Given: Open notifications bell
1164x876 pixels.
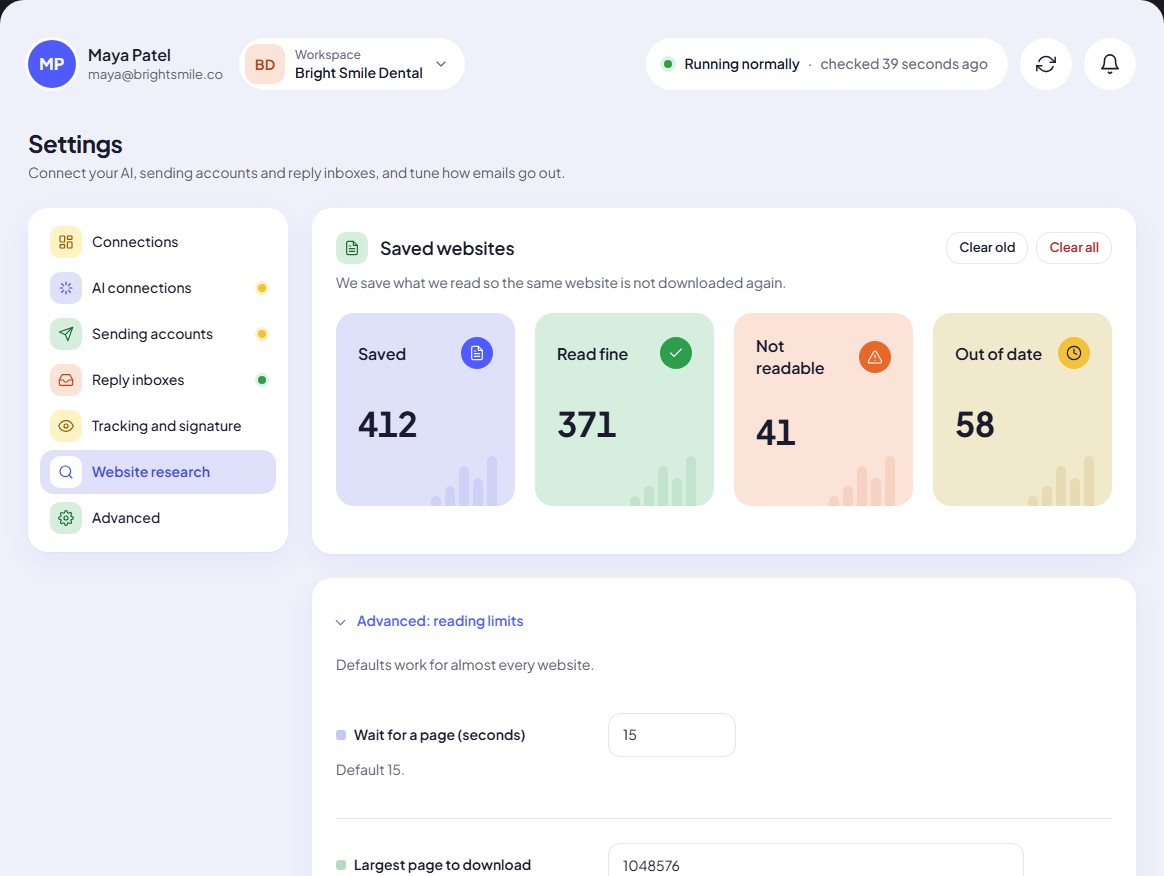Looking at the screenshot, I should (x=1110, y=64).
